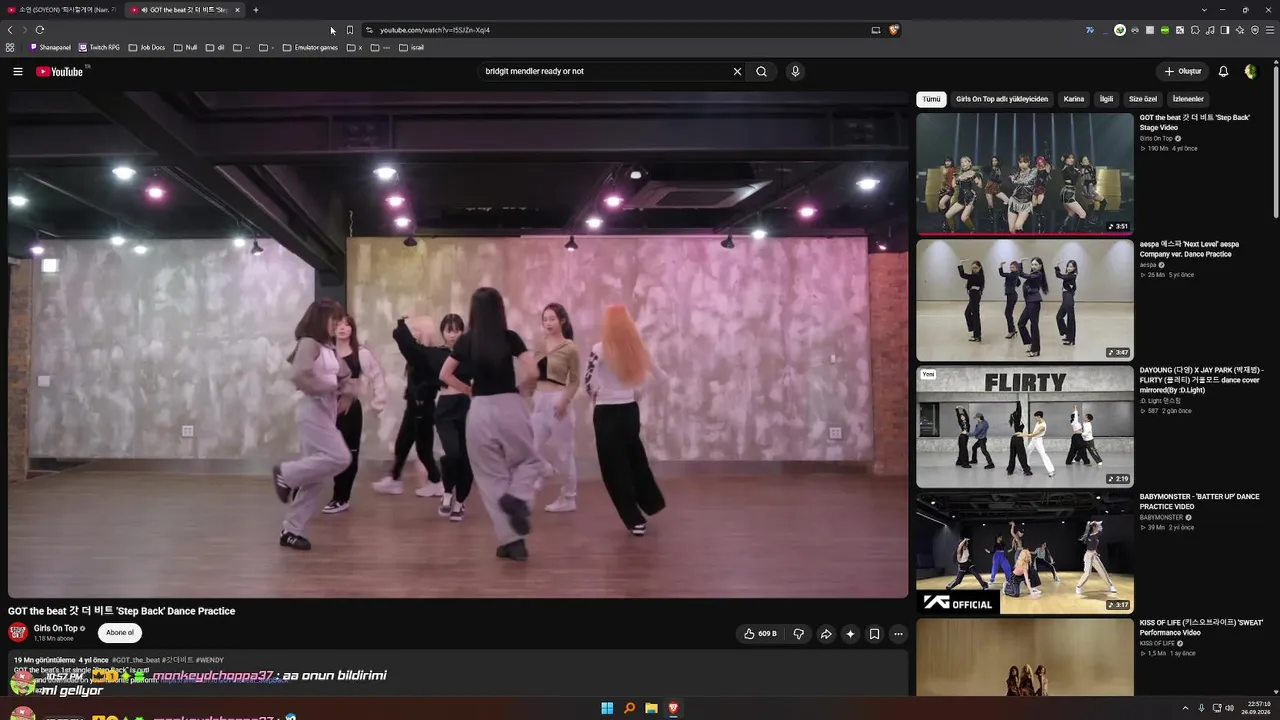Open YouTube notifications bell

coord(1223,71)
